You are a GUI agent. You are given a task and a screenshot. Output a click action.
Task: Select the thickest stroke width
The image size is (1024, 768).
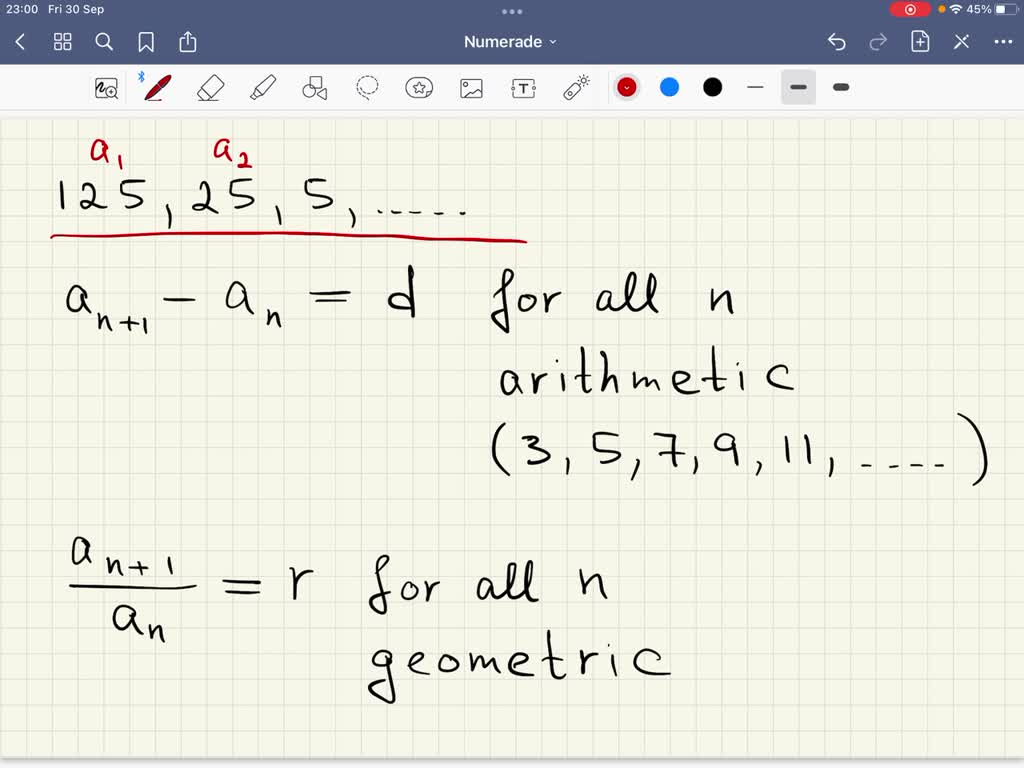point(841,88)
